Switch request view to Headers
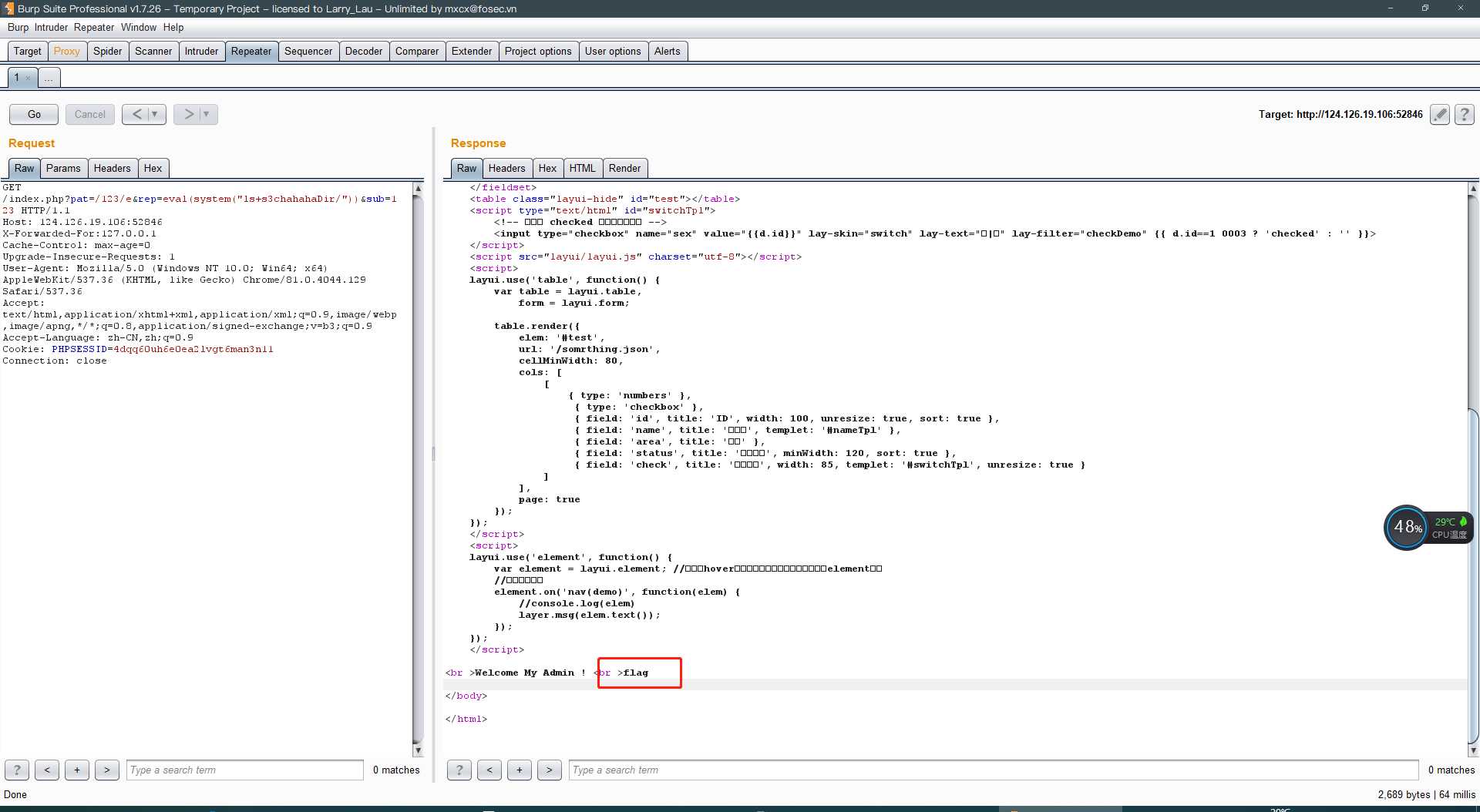 pyautogui.click(x=113, y=168)
